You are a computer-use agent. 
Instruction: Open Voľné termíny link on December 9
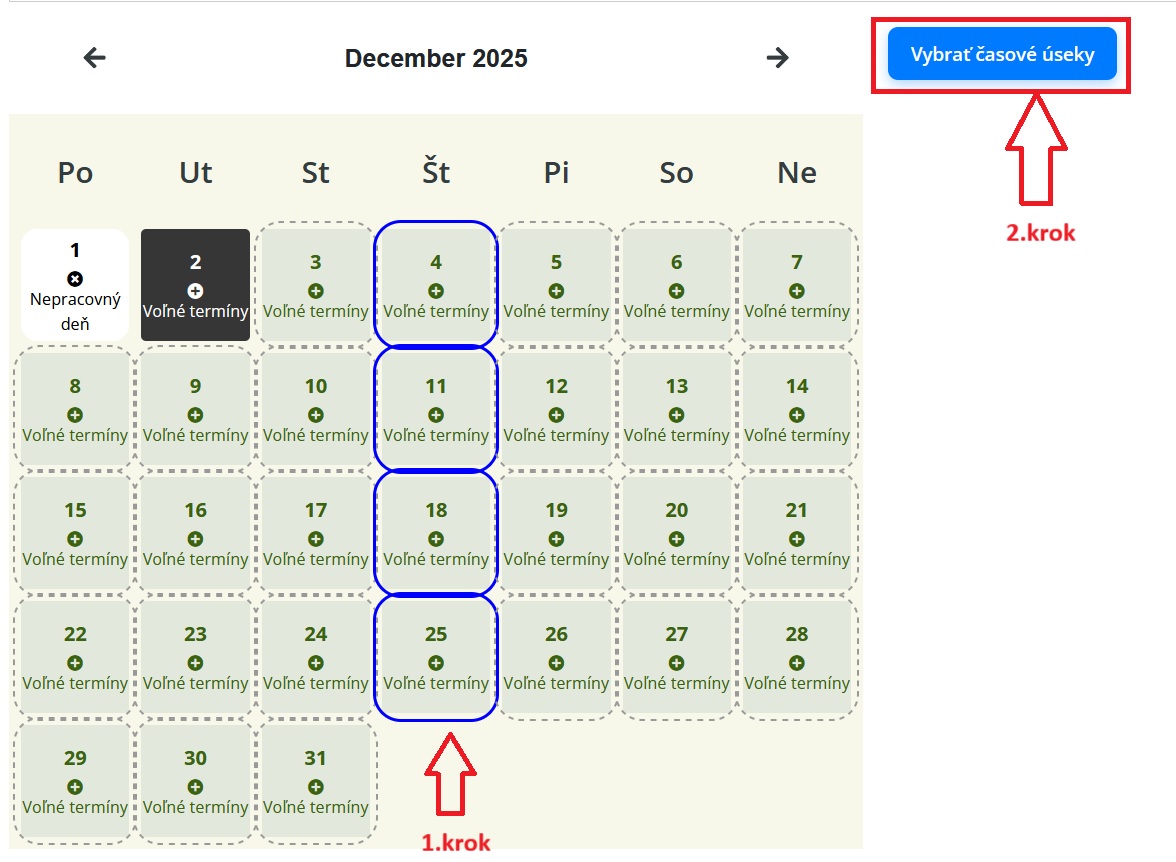[x=196, y=436]
